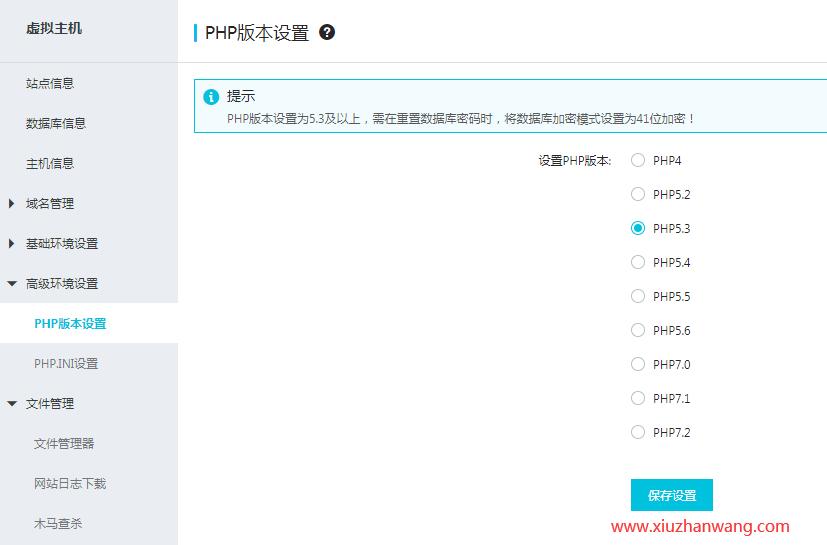The image size is (827, 545).
Task: Open 木马查杀 in the sidebar
Action: [x=58, y=524]
